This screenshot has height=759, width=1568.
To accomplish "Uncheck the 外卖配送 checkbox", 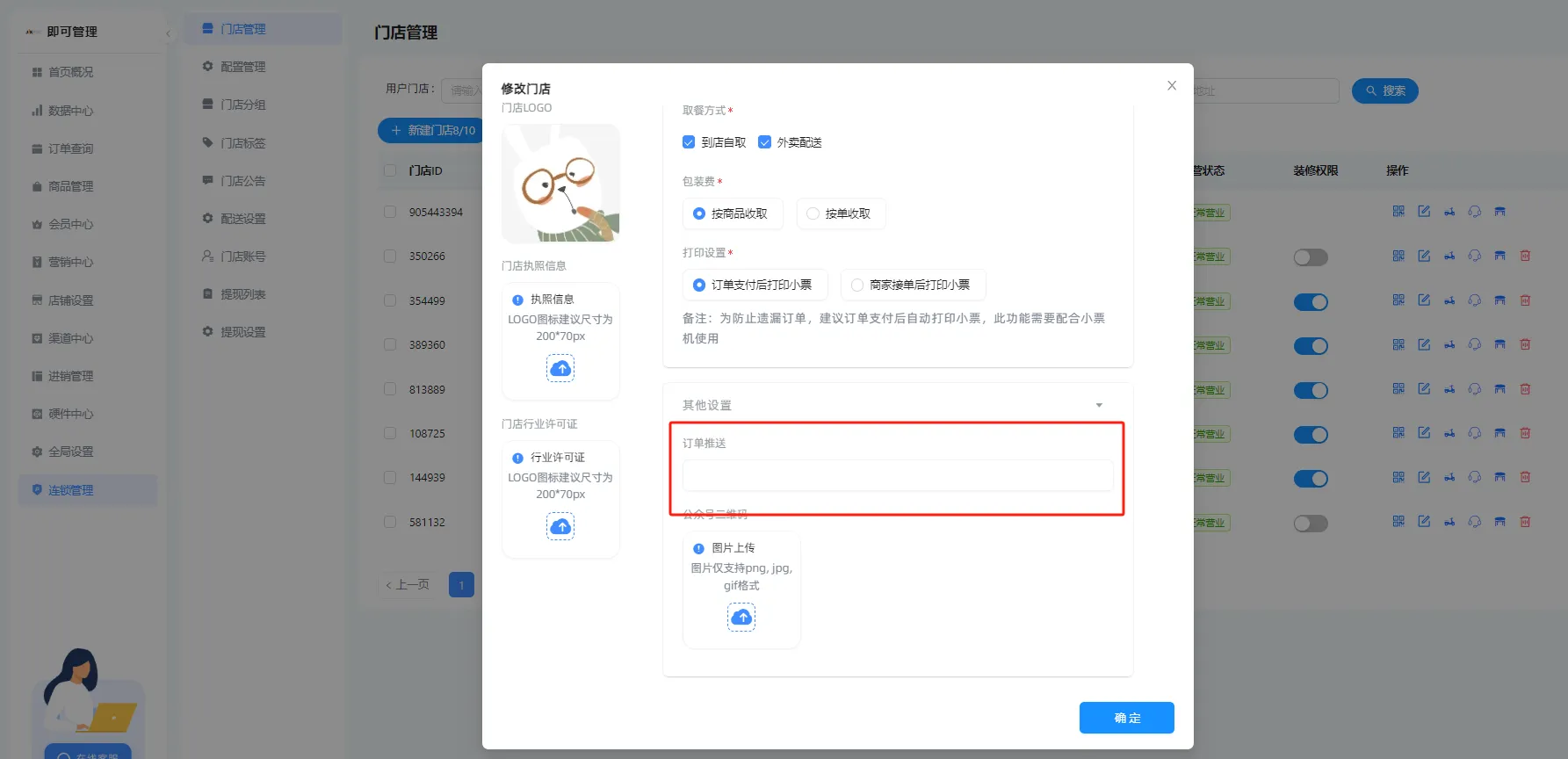I will point(764,142).
